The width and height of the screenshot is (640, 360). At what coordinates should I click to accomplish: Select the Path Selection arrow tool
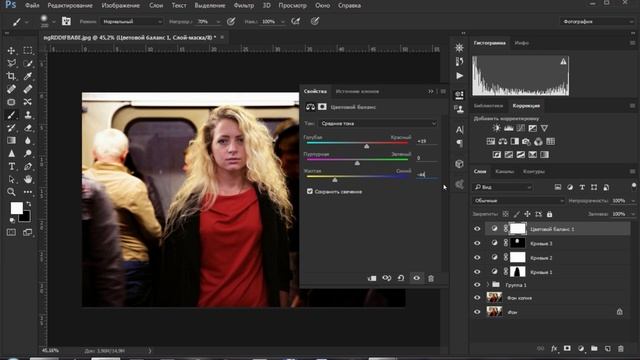point(11,179)
